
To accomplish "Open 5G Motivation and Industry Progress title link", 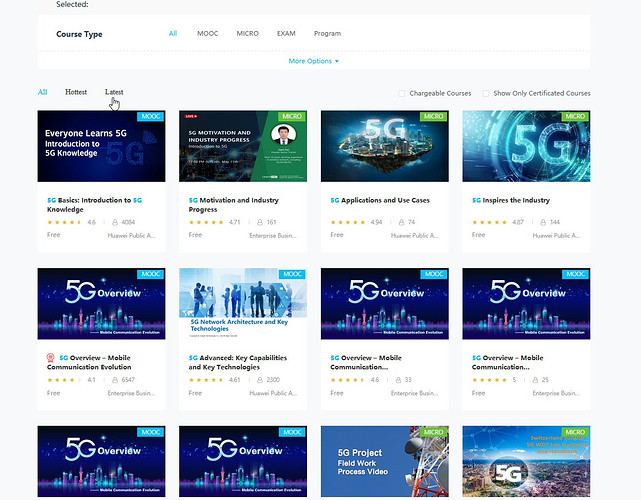I will [x=233, y=205].
